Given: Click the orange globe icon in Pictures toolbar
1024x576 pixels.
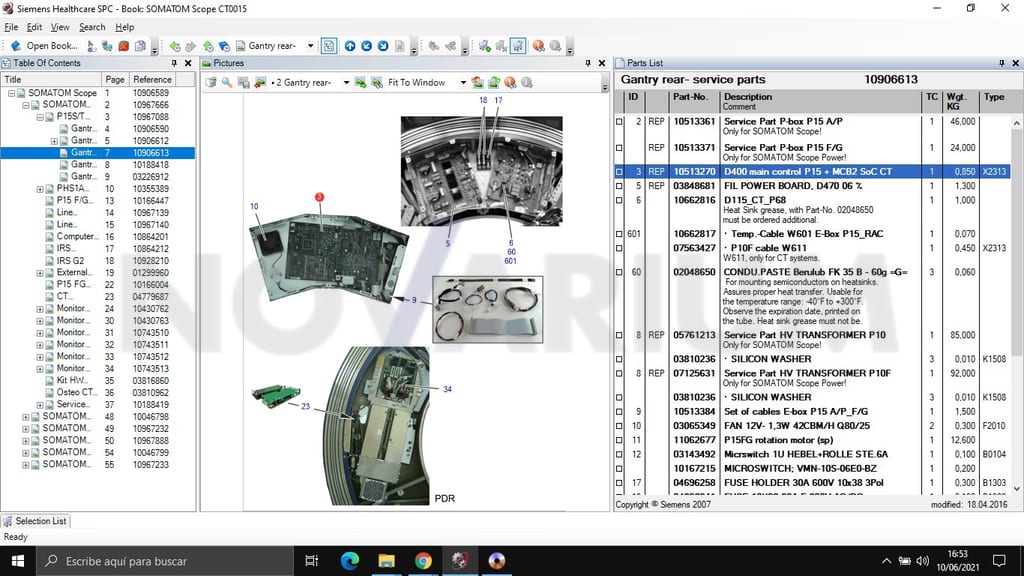Looking at the screenshot, I should click(510, 82).
